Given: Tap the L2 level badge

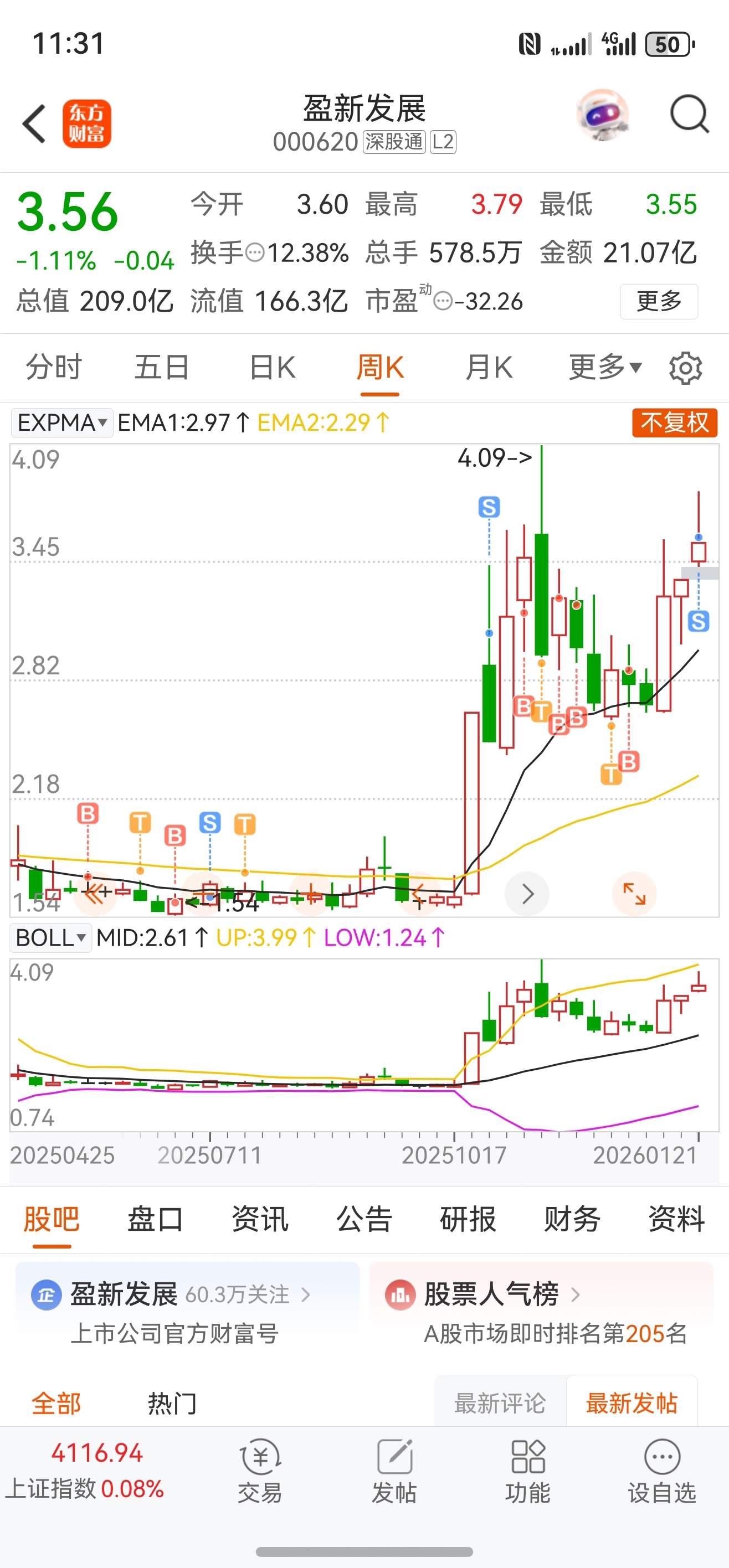Looking at the screenshot, I should click(443, 142).
